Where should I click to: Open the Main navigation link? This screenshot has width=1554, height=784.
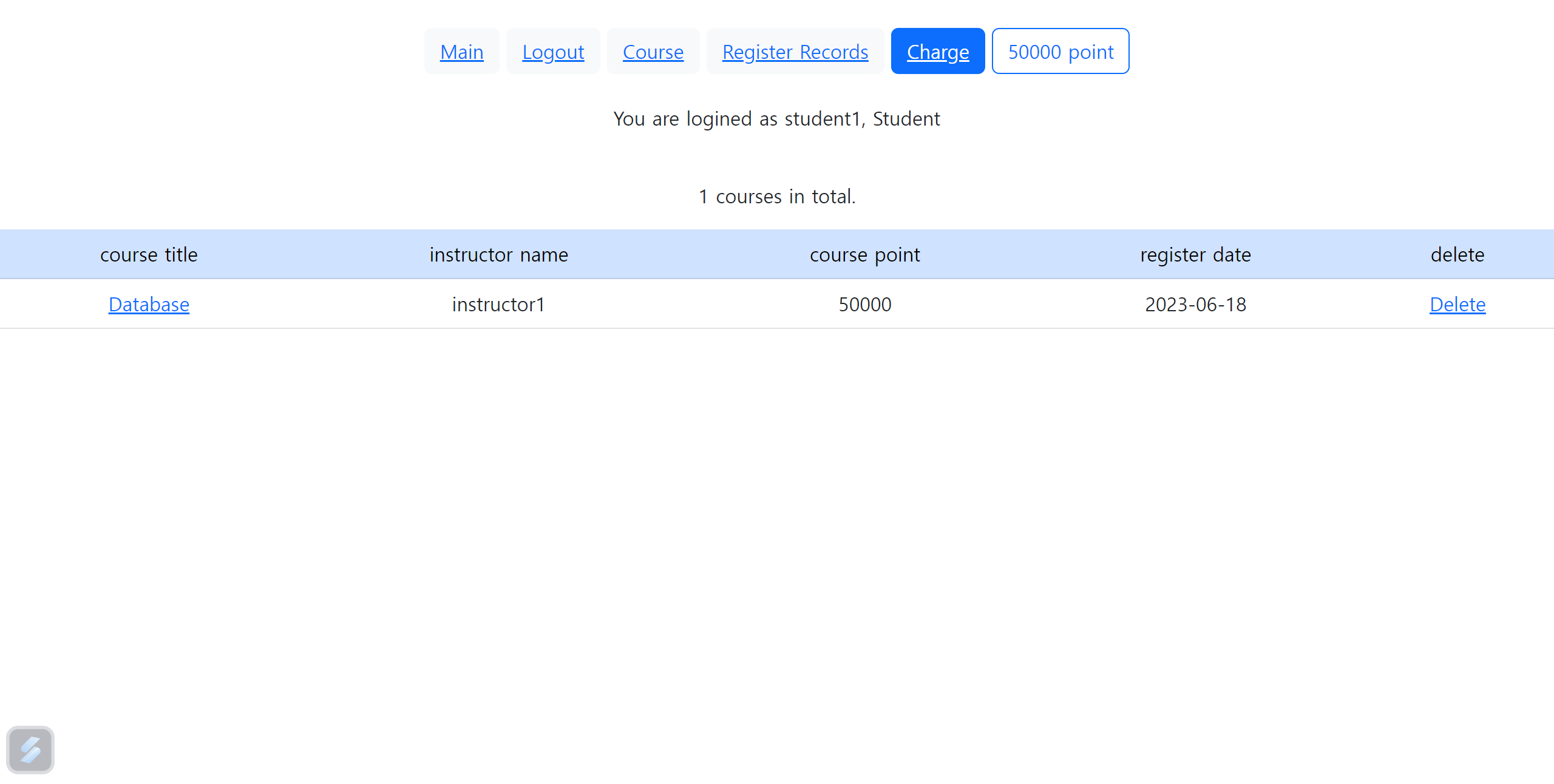[461, 52]
